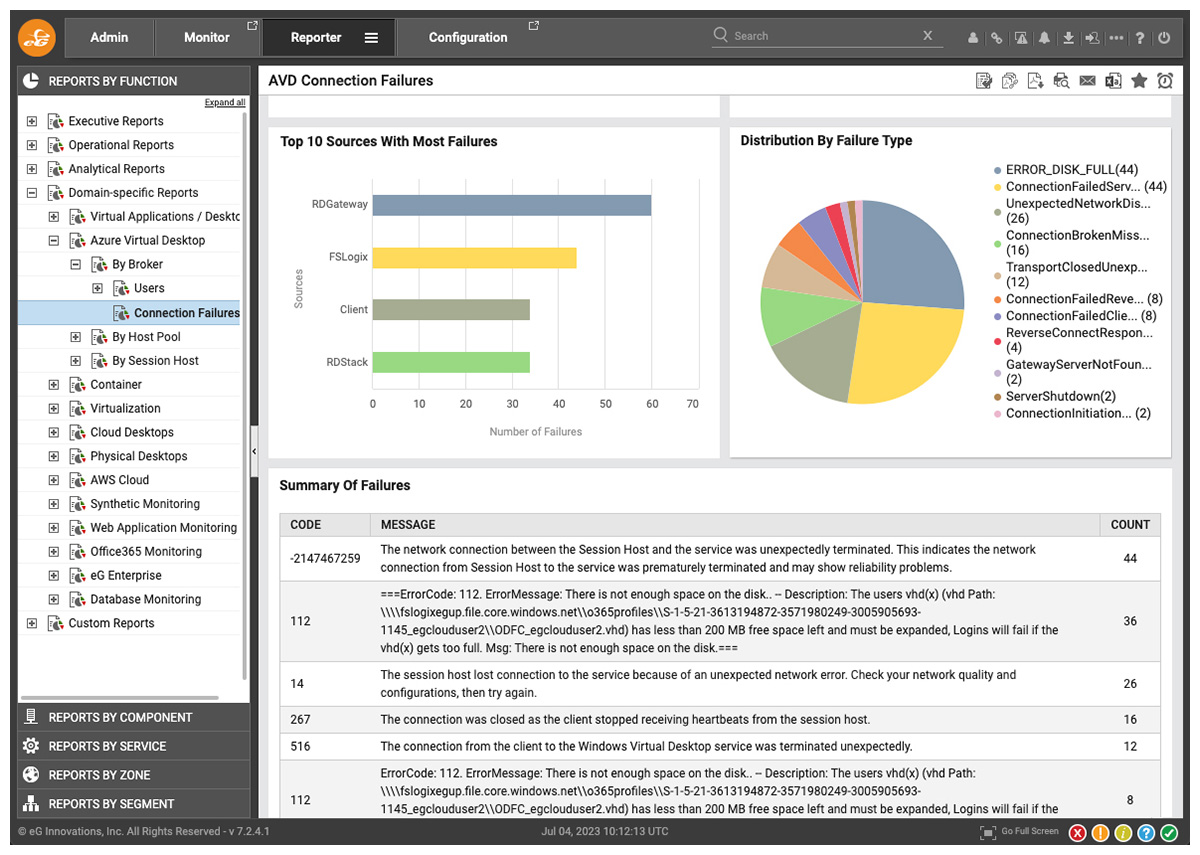The width and height of the screenshot is (1200, 855).
Task: Click the CODE column header
Action: tap(325, 524)
